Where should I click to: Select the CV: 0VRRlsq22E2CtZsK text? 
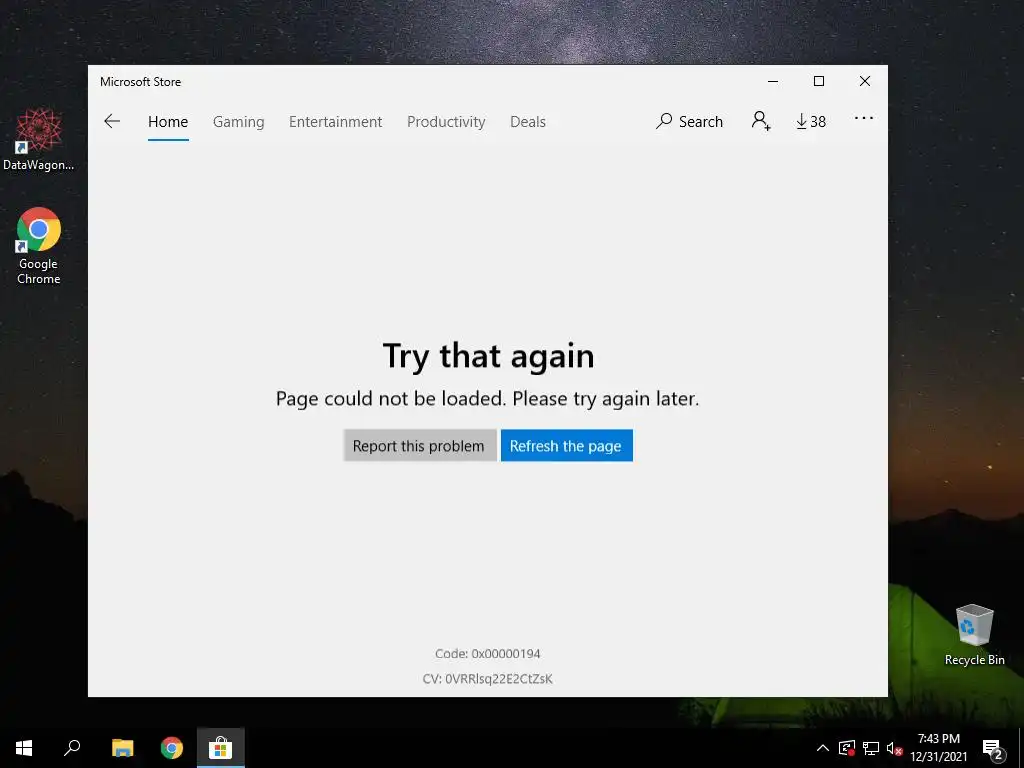488,679
